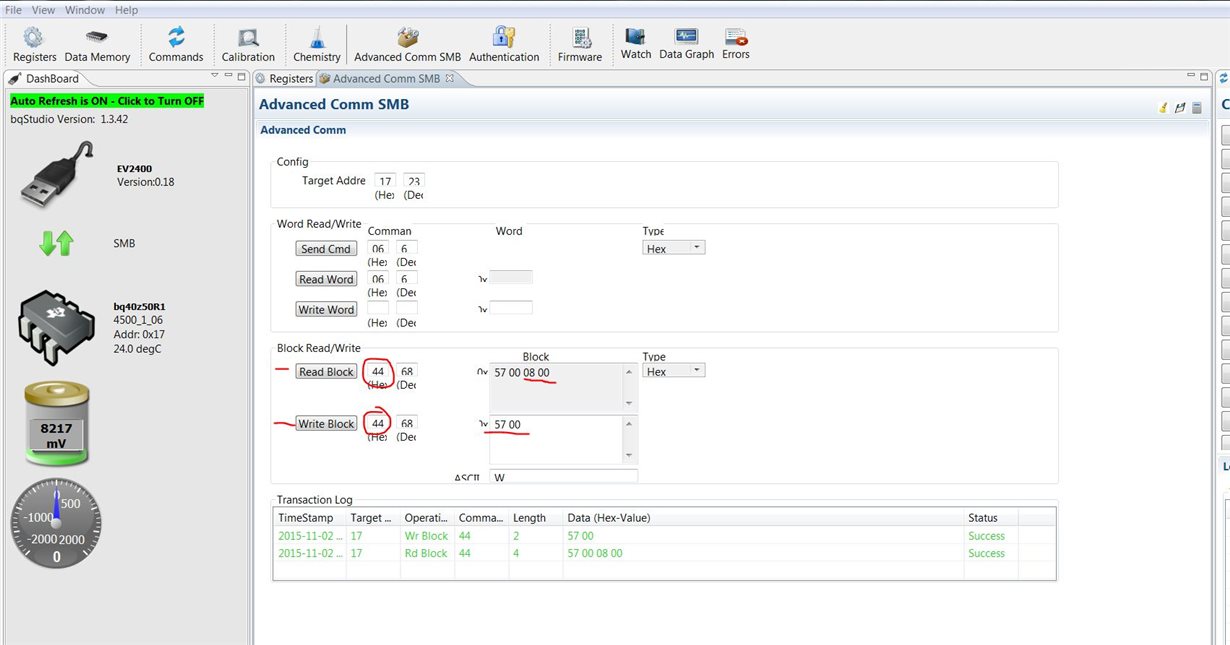The width and height of the screenshot is (1230, 645).
Task: Click Read Block data scrollbar up arrow
Action: point(630,372)
